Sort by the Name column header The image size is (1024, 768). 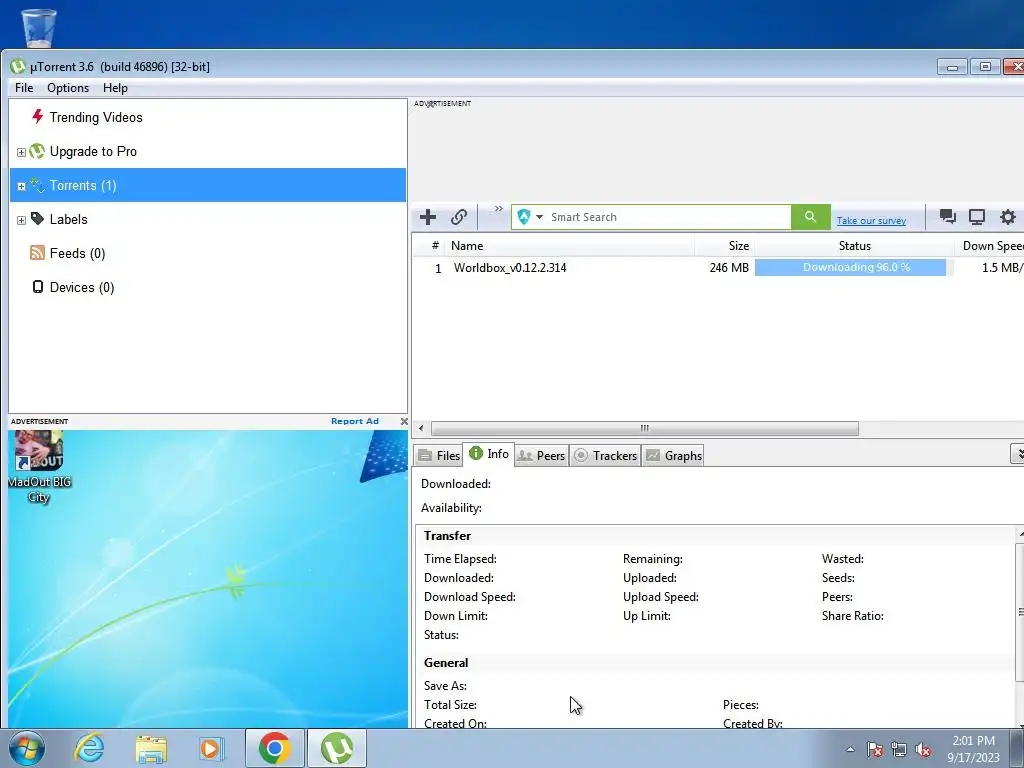[569, 246]
